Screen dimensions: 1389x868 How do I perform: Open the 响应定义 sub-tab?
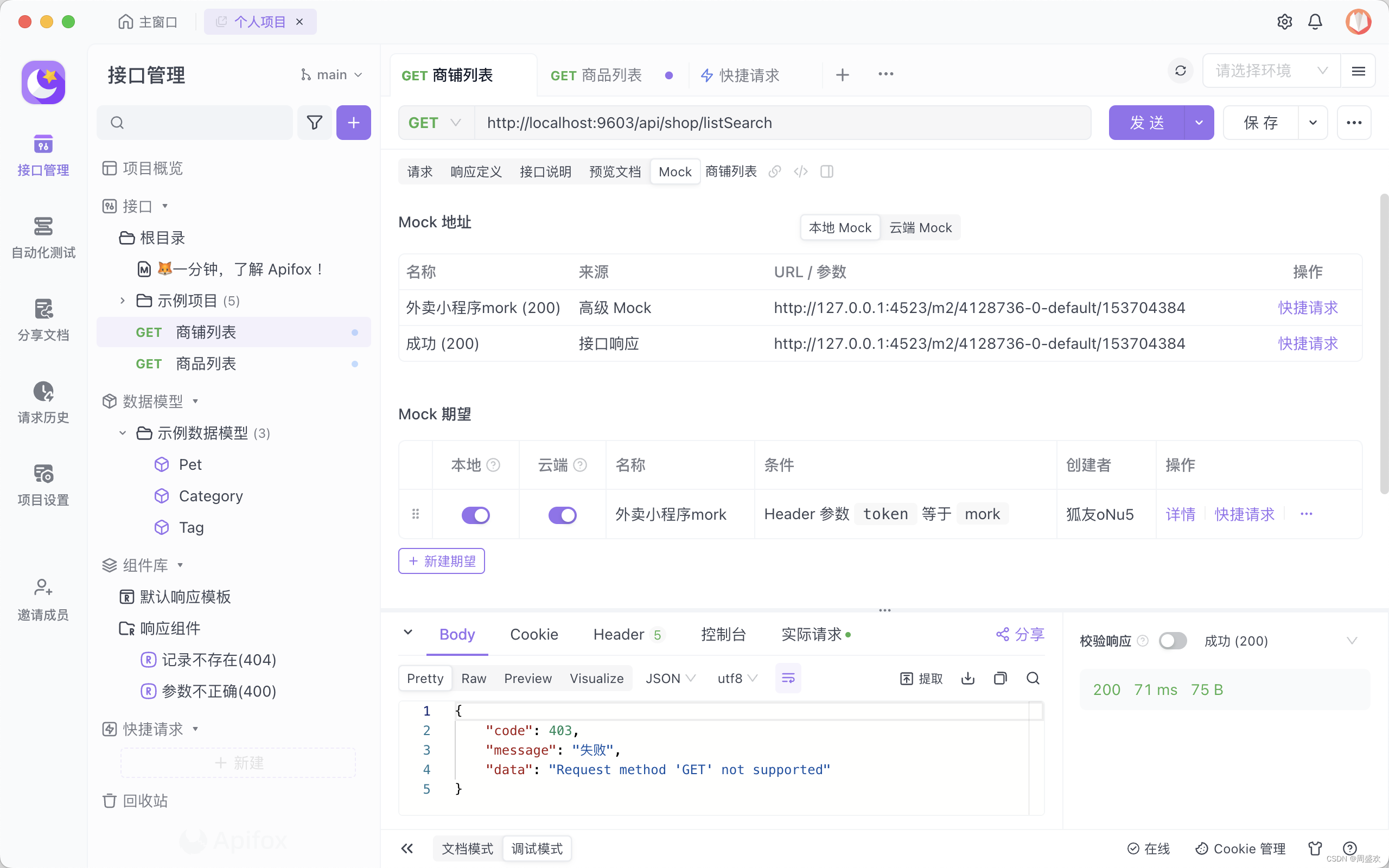pos(476,171)
